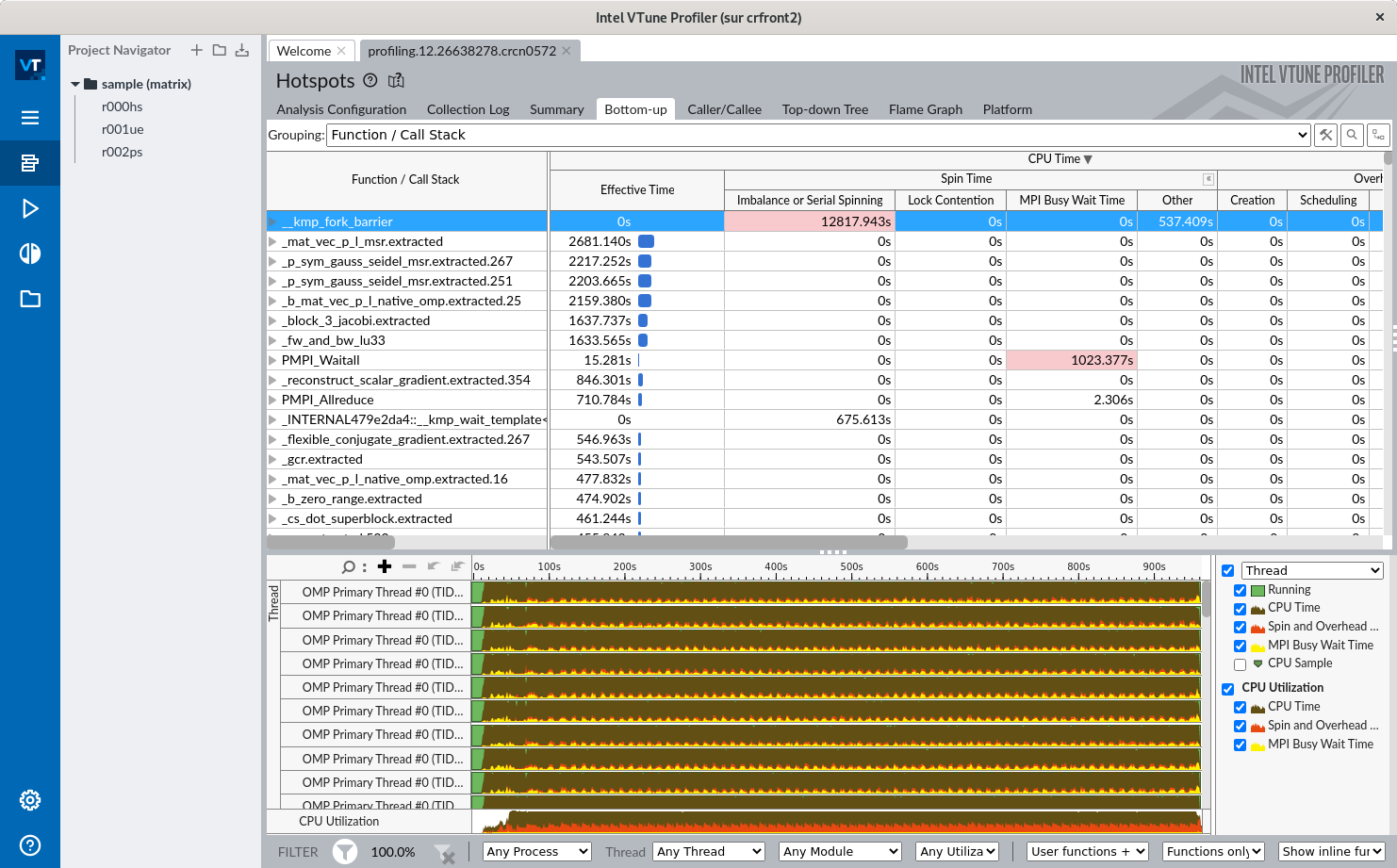1397x868 pixels.
Task: Open the Hotspots cookbook icon
Action: (x=396, y=80)
